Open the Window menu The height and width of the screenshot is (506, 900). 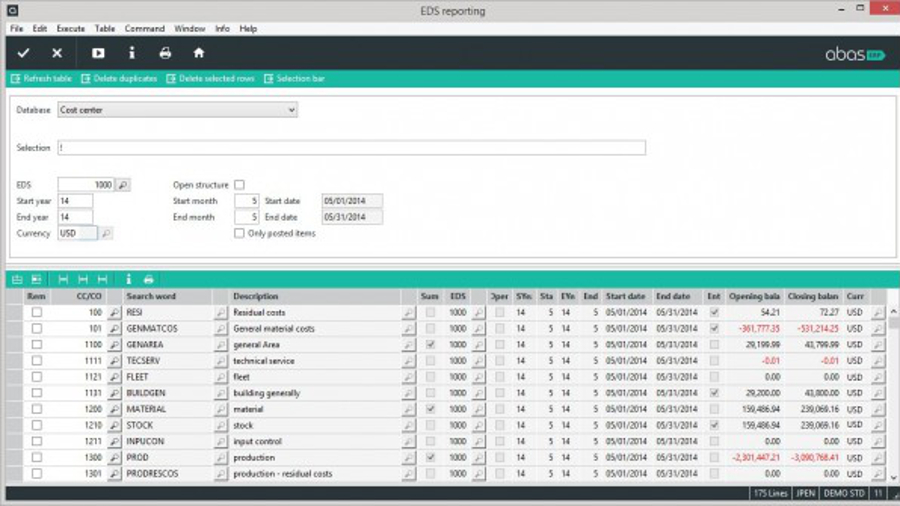pyautogui.click(x=189, y=29)
